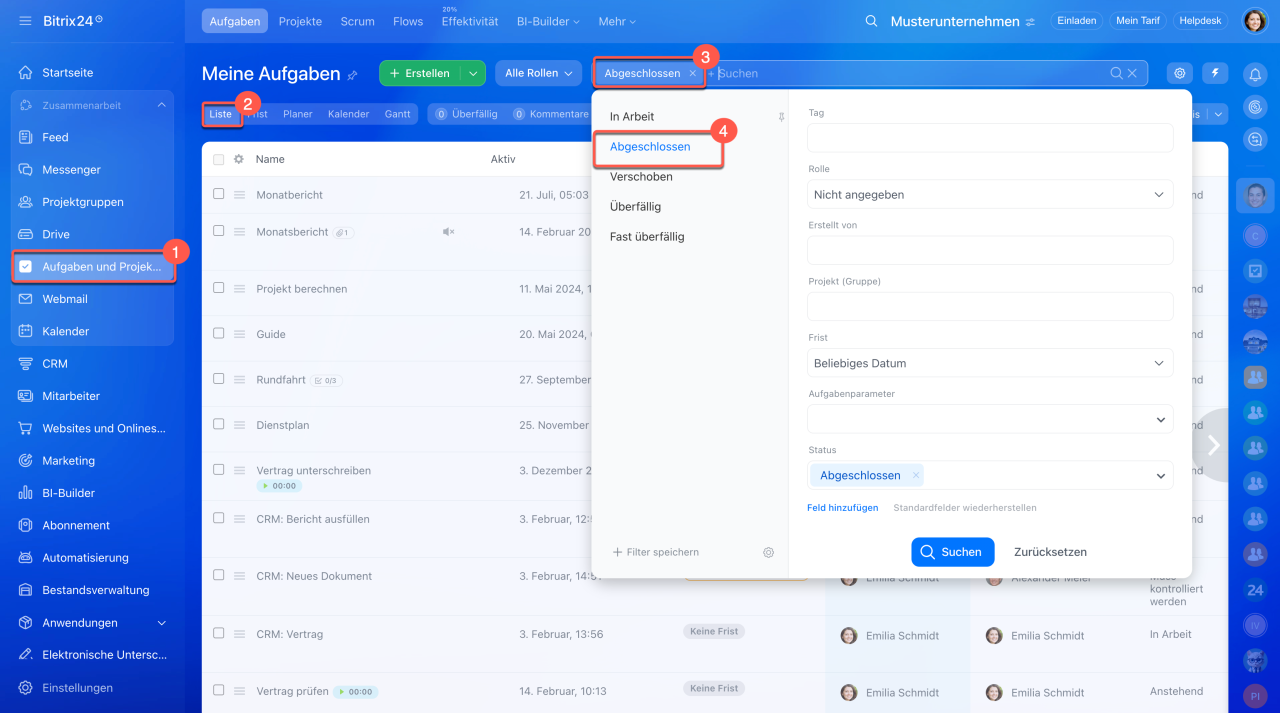The image size is (1280, 713).
Task: Clear the search field with the X
Action: click(x=1133, y=73)
